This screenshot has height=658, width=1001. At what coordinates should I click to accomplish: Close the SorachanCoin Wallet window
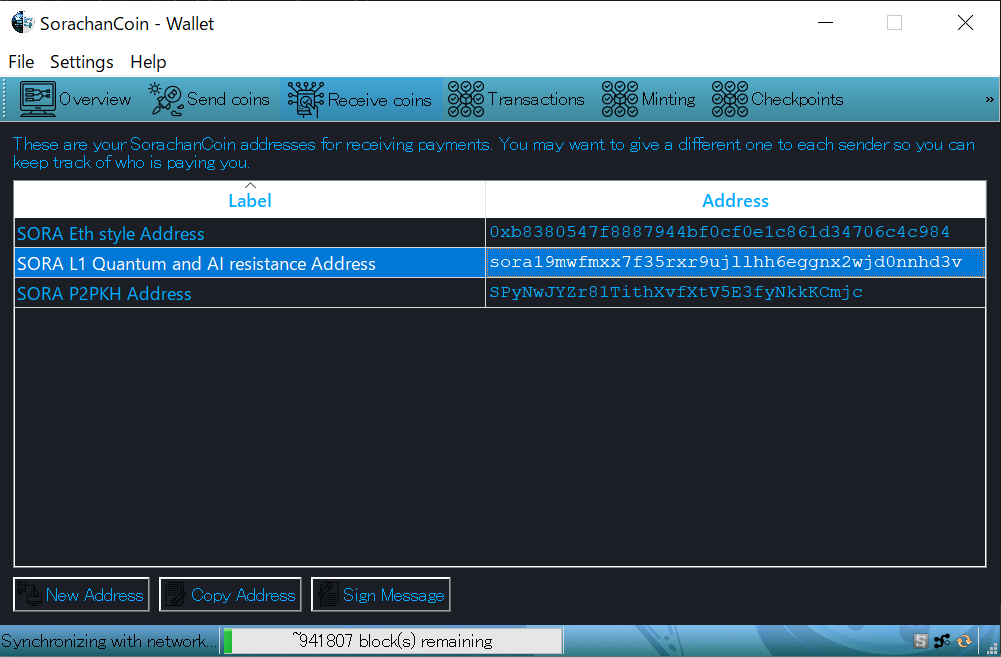tap(965, 23)
